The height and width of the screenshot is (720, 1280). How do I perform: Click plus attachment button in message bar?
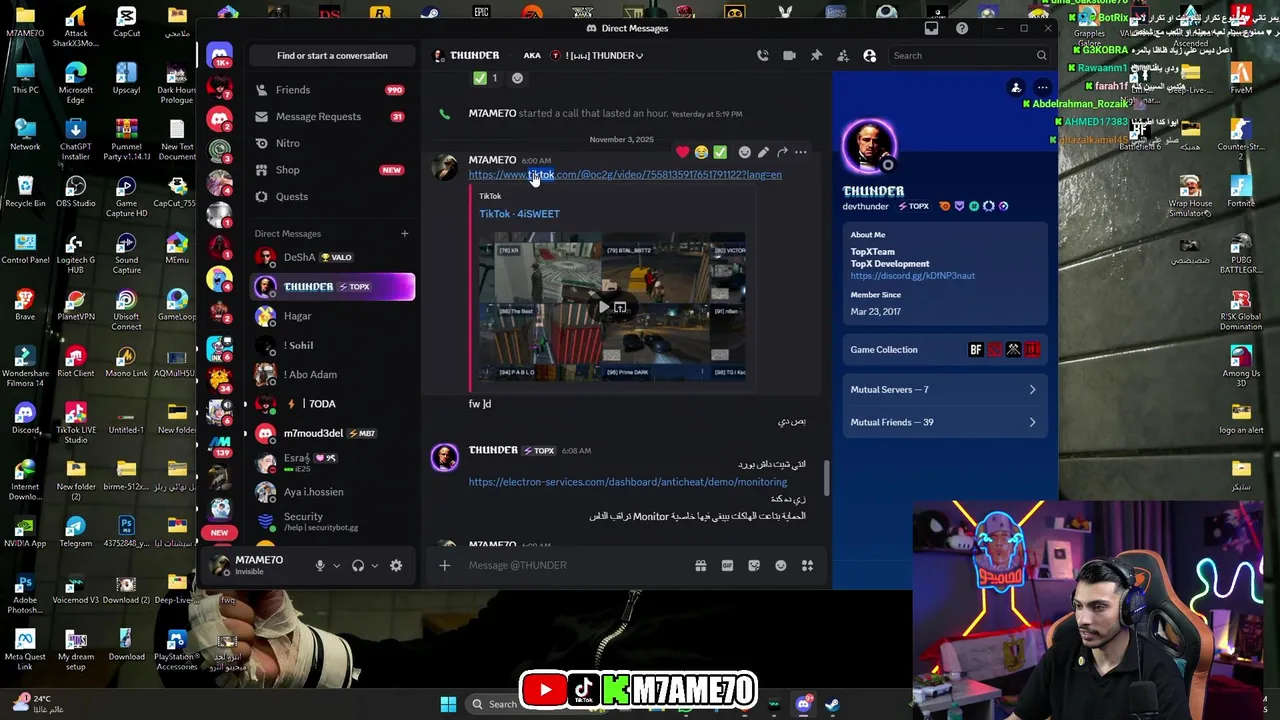pyautogui.click(x=444, y=565)
